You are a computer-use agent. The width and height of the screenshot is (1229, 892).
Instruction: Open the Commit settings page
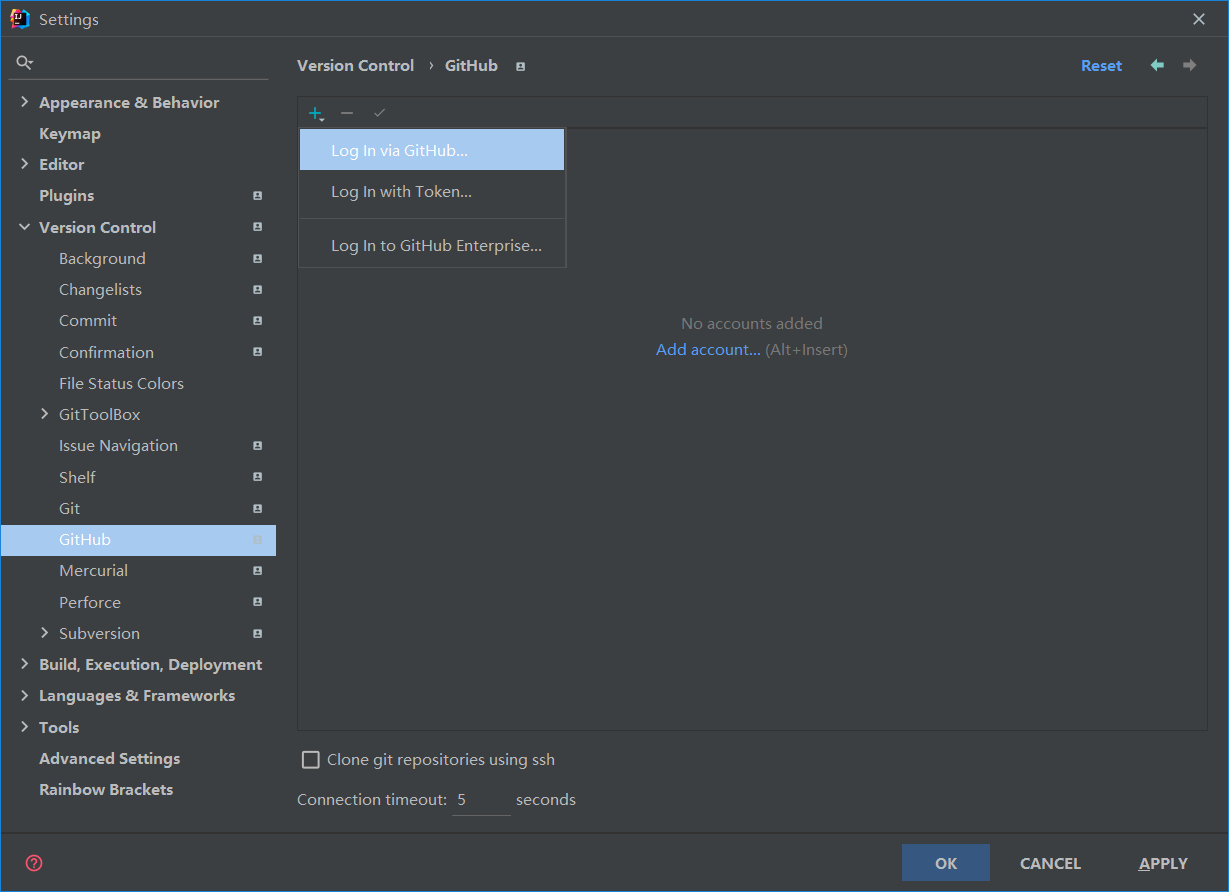pos(88,320)
